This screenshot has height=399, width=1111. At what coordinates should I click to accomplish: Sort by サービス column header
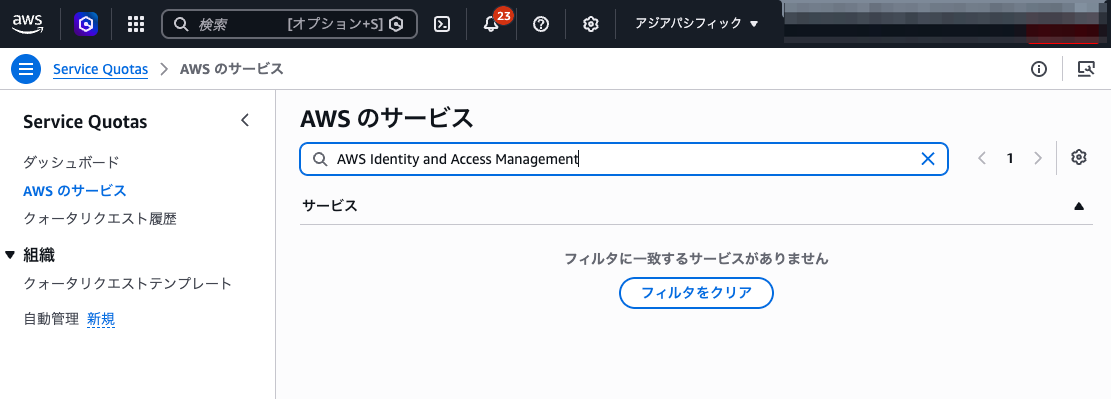point(329,206)
